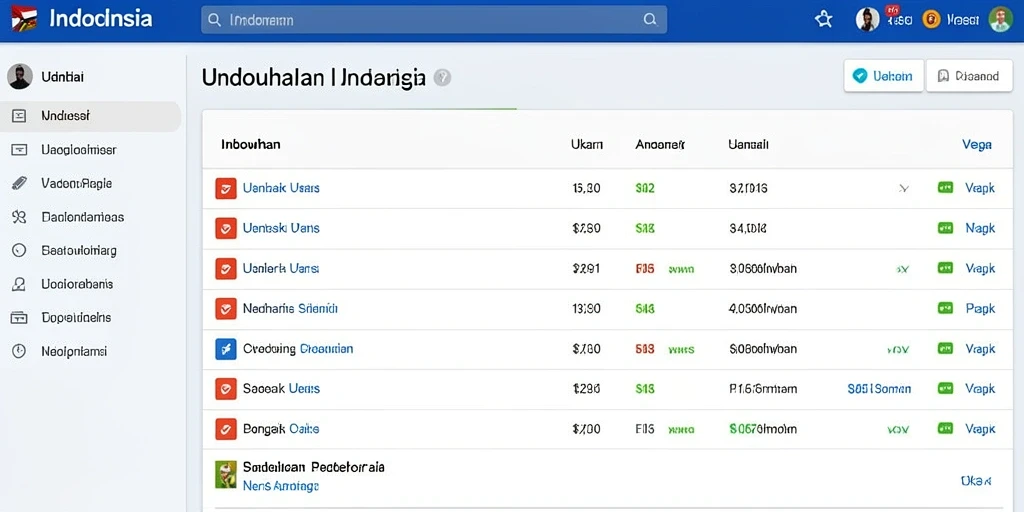Click the Uka link in bottom row

coord(976,481)
